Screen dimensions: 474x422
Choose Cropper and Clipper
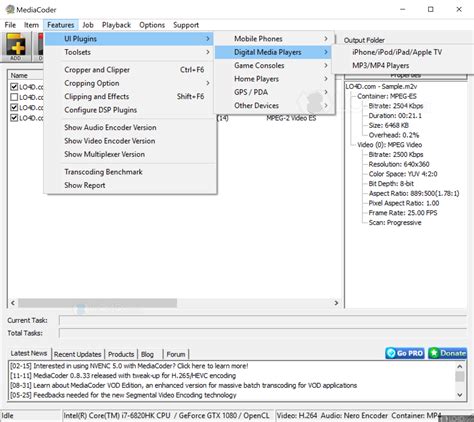click(x=129, y=70)
